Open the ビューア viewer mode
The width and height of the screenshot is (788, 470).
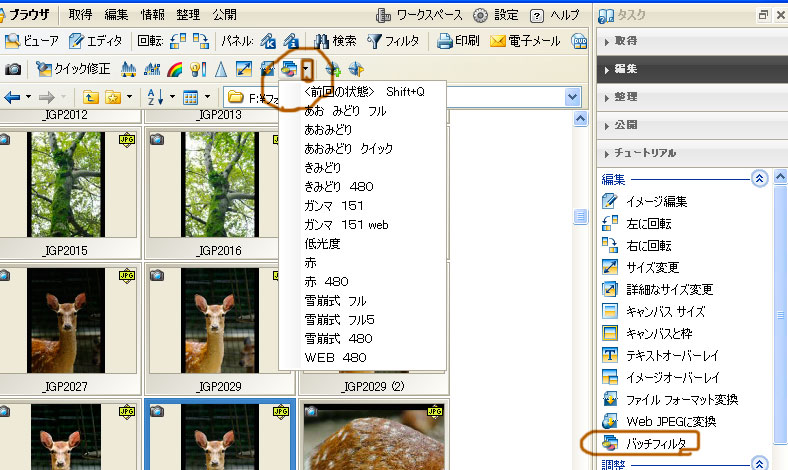(32, 41)
